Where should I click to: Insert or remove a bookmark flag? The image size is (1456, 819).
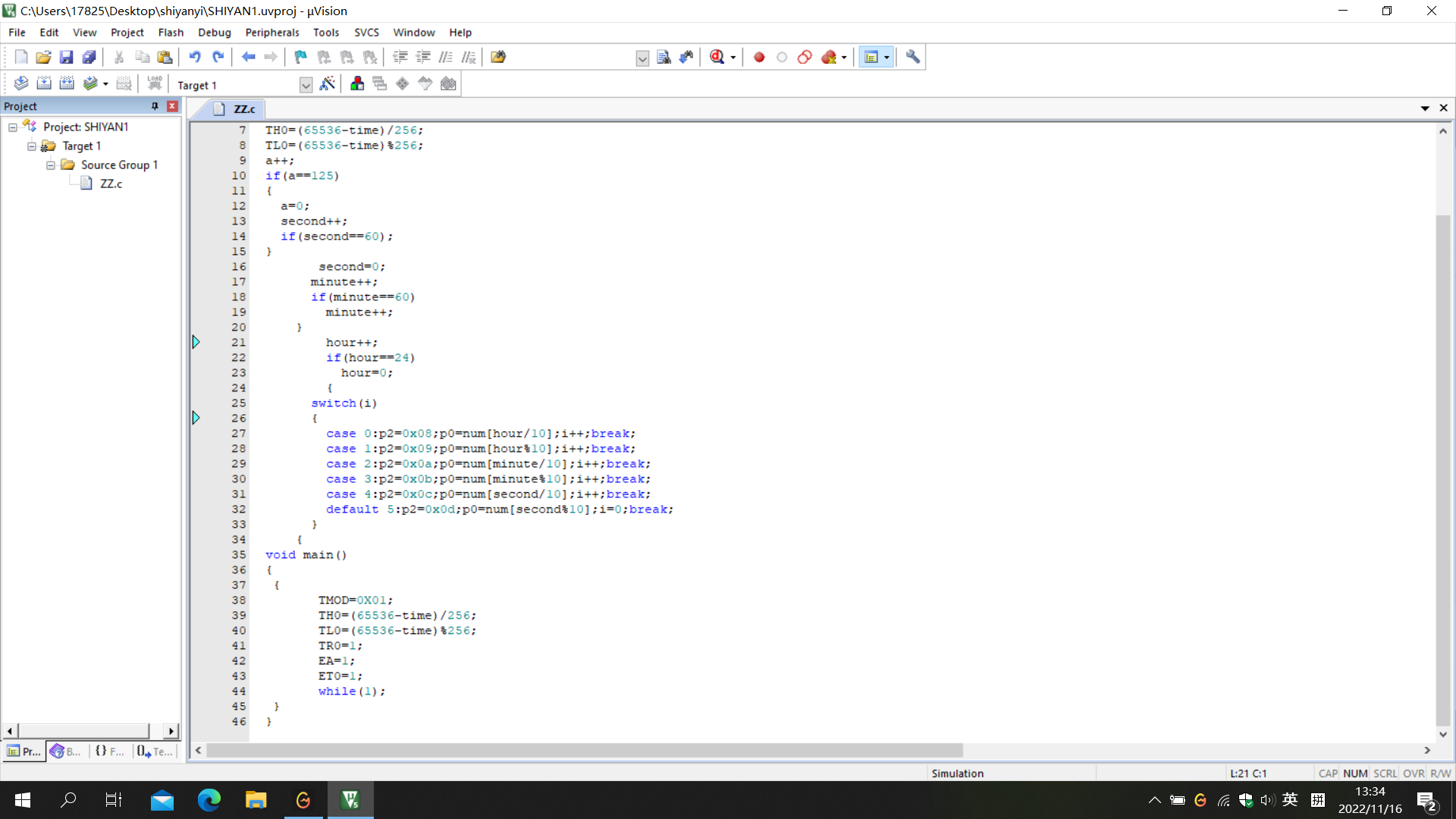301,57
